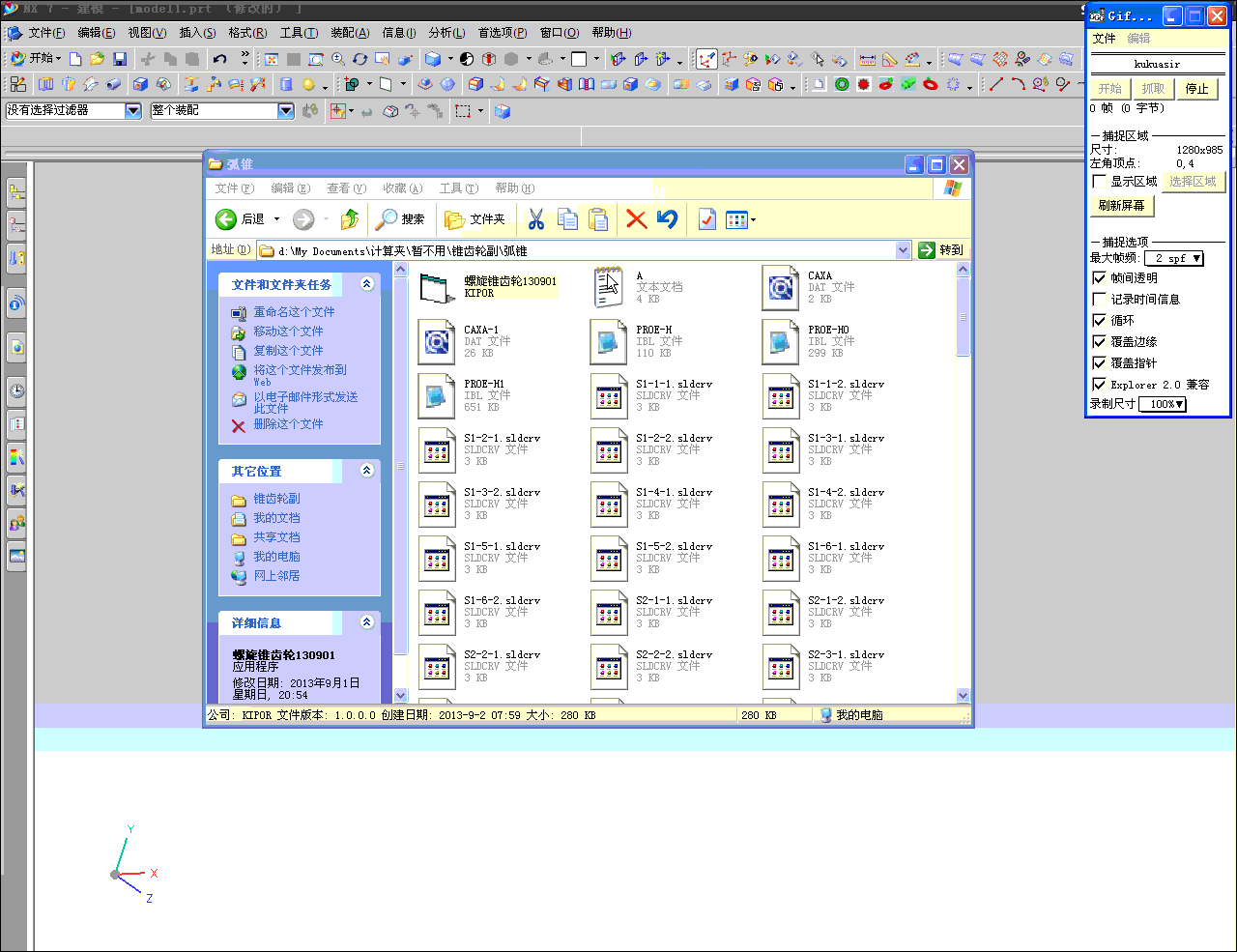1237x952 pixels.
Task: Enable the 显示区域 checkbox
Action: (x=1099, y=181)
